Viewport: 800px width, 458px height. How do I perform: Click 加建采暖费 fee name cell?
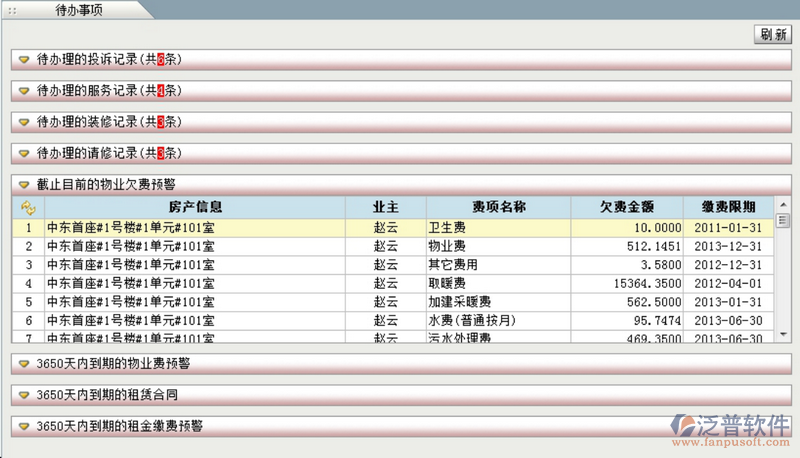499,302
